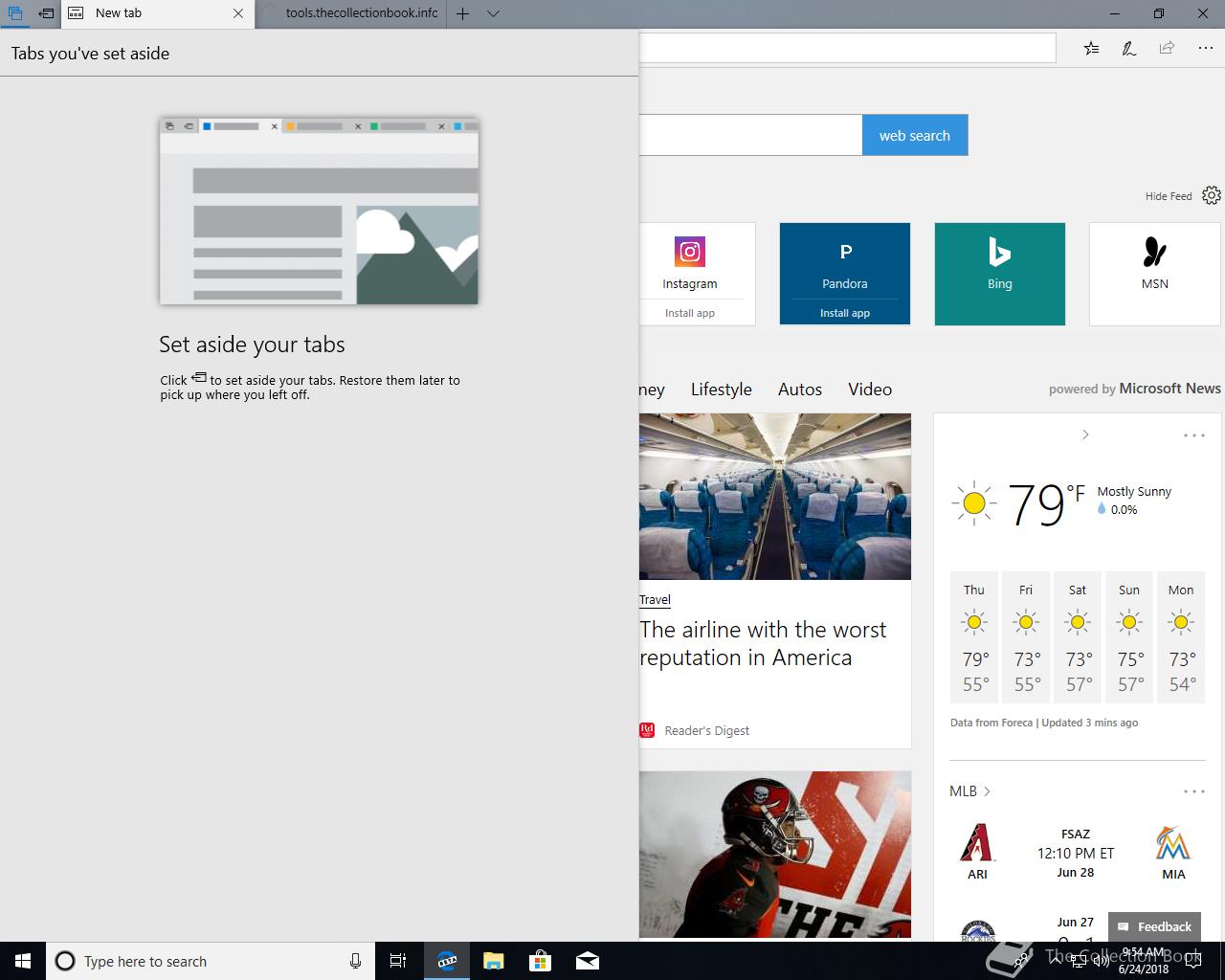Open the airplane cabin article image

coord(775,496)
